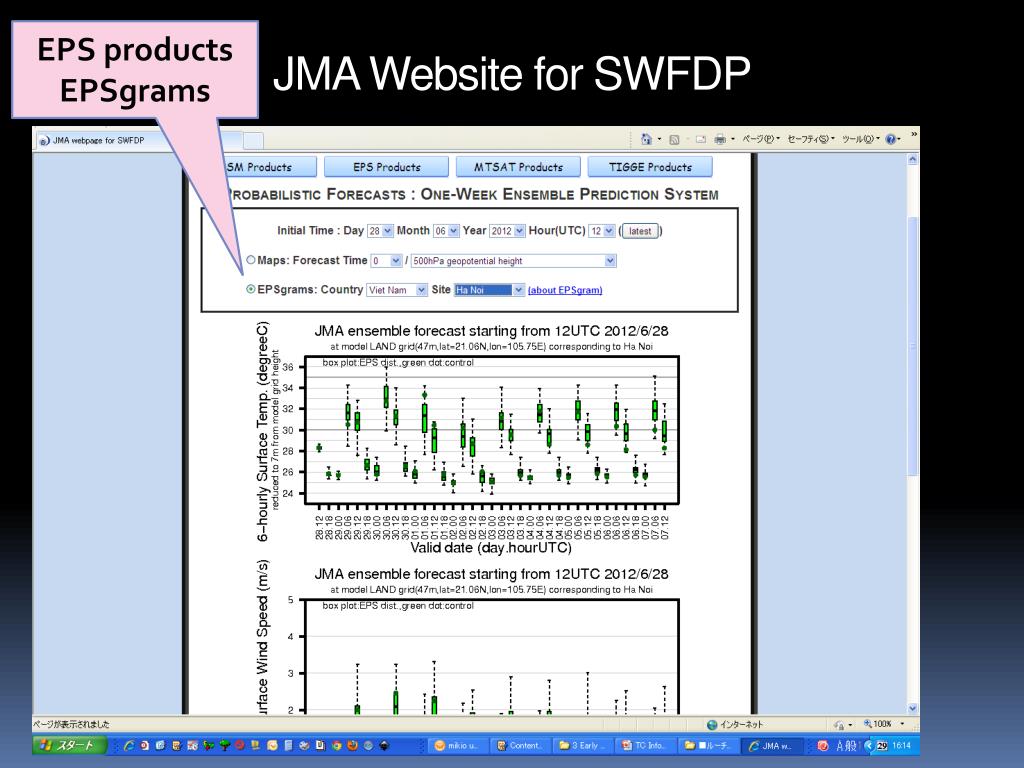
Task: Switch to the JMA w.. taskbar window
Action: click(x=773, y=745)
